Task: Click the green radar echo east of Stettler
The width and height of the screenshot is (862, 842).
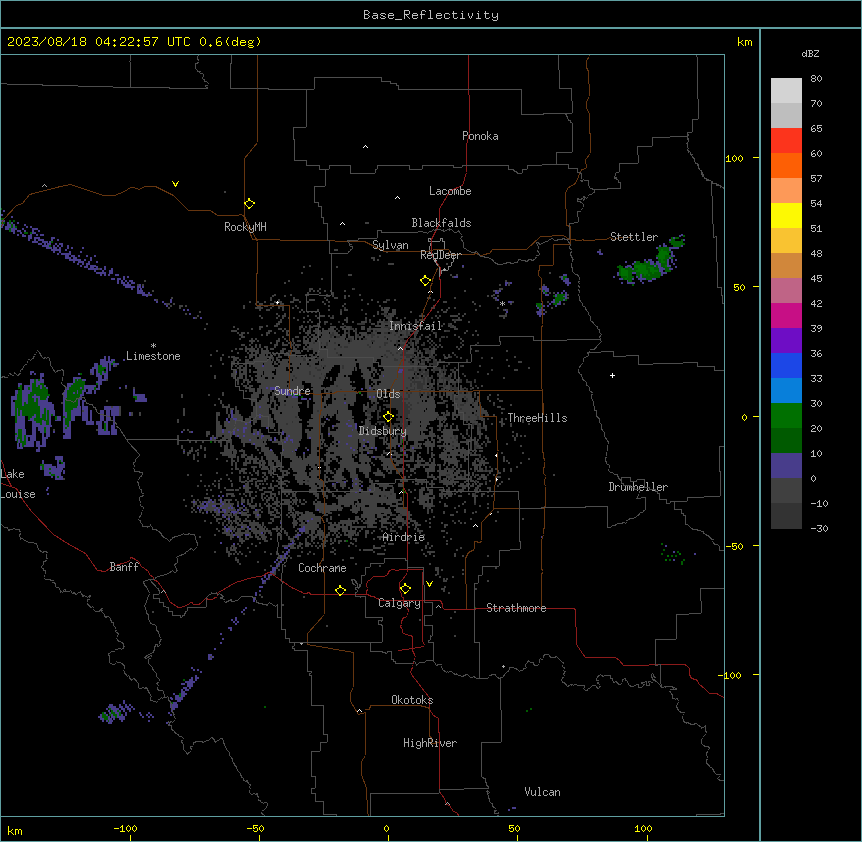Action: click(651, 260)
